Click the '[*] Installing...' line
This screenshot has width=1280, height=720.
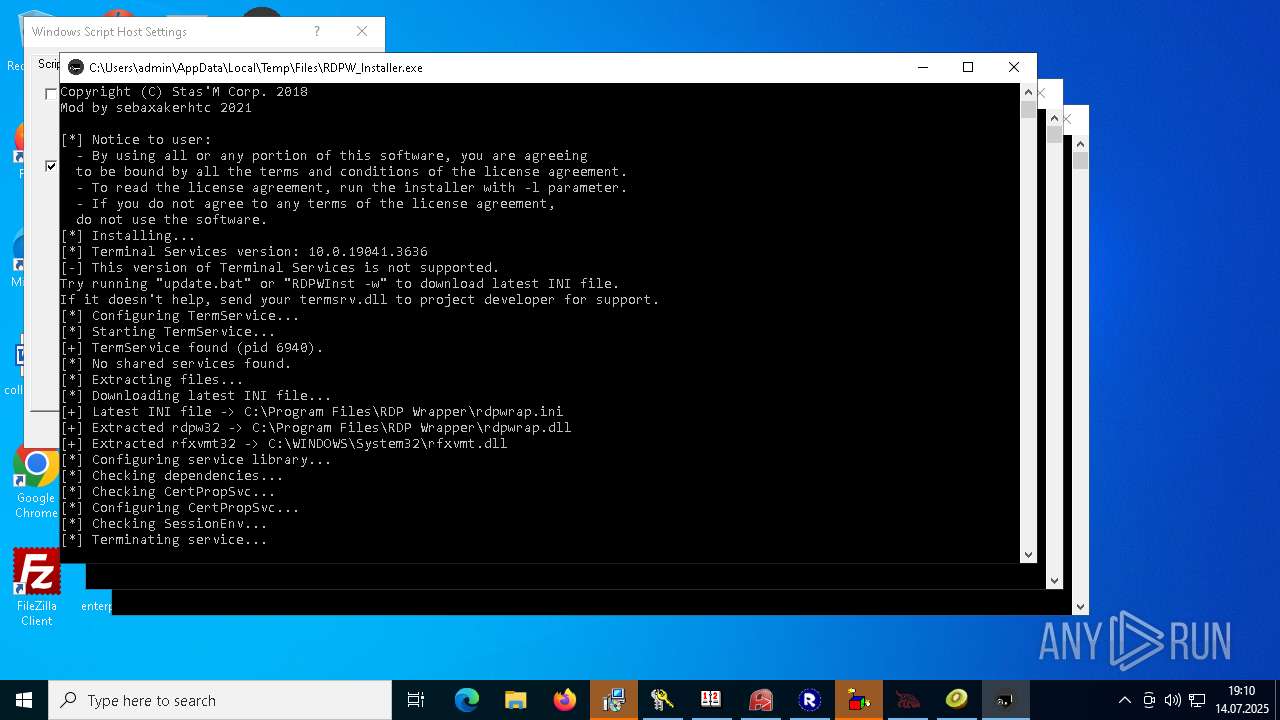coord(128,236)
